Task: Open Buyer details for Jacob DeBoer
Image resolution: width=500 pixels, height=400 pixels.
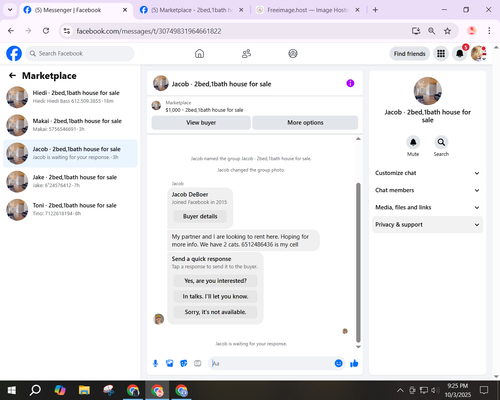Action: pyautogui.click(x=200, y=216)
